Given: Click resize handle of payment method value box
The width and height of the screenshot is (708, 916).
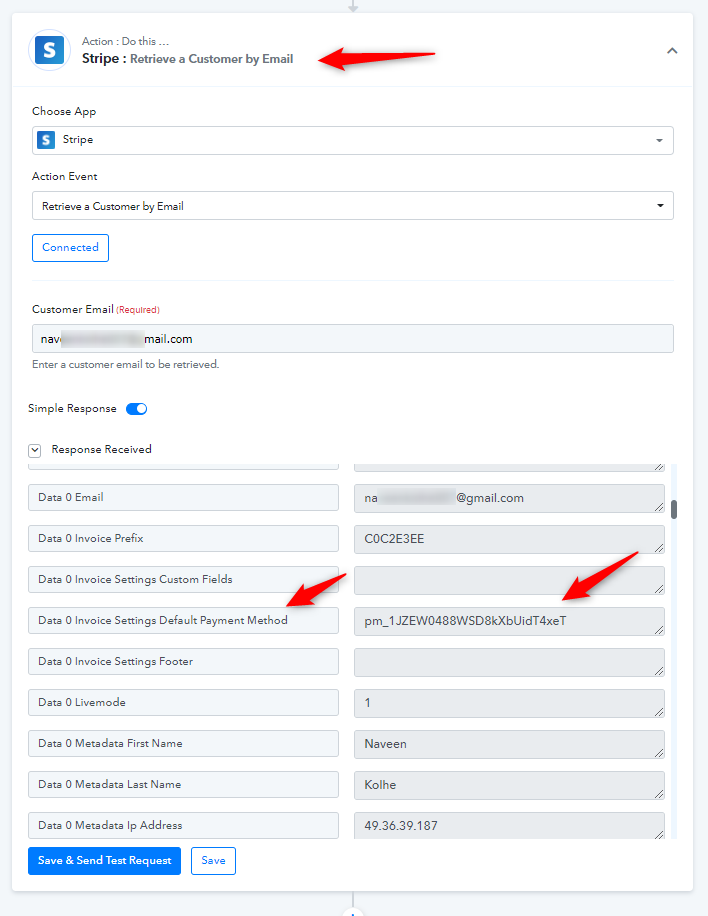Looking at the screenshot, I should tap(659, 630).
